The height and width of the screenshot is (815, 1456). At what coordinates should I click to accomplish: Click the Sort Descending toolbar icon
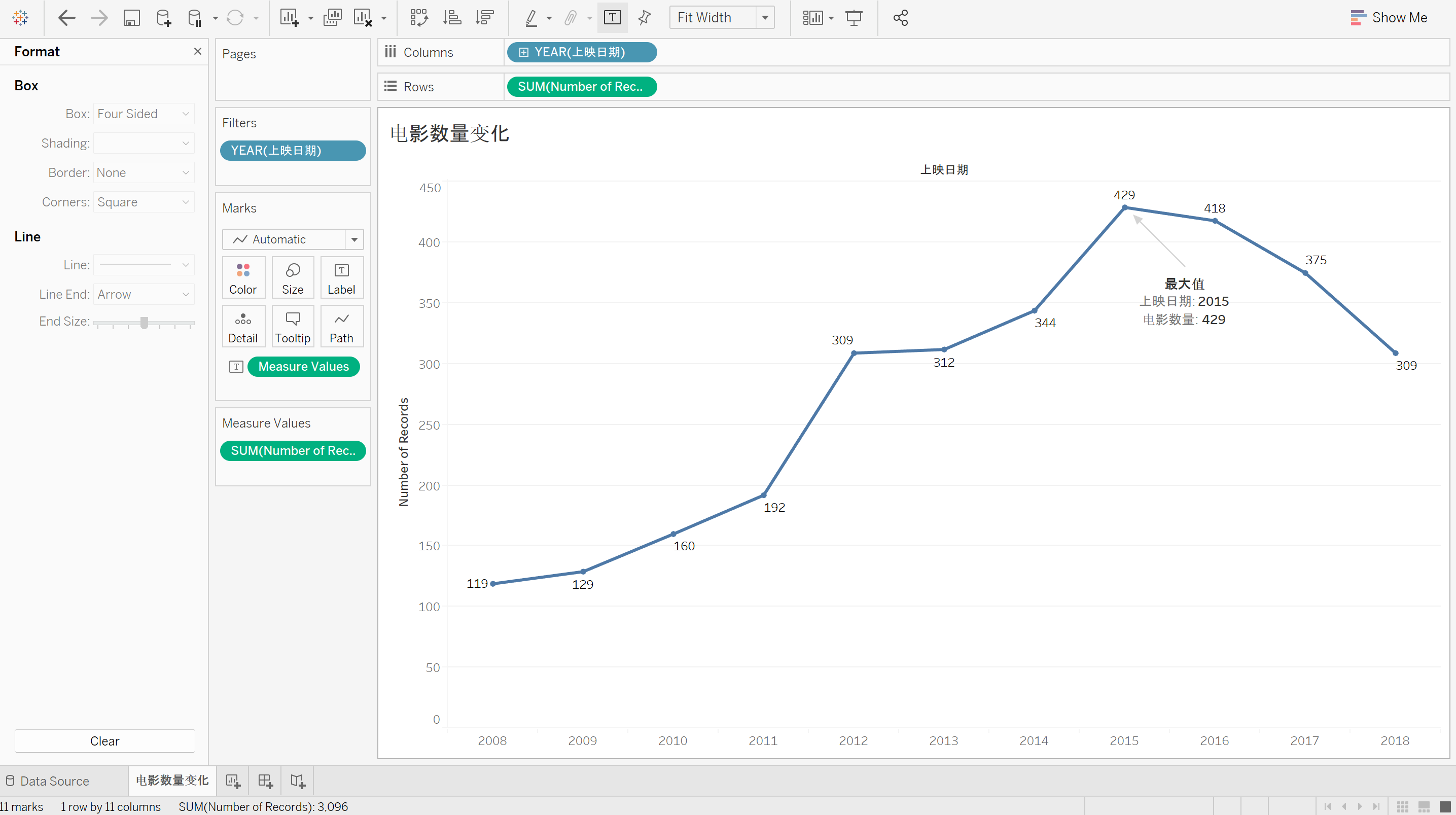[x=485, y=18]
